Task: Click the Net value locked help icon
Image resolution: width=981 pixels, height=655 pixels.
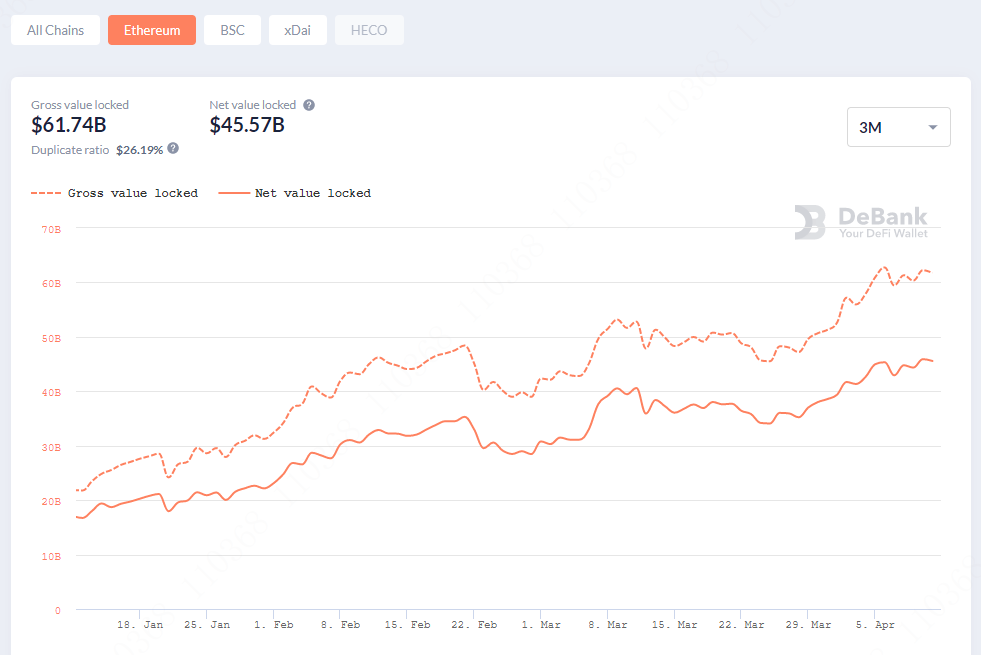Action: (309, 105)
